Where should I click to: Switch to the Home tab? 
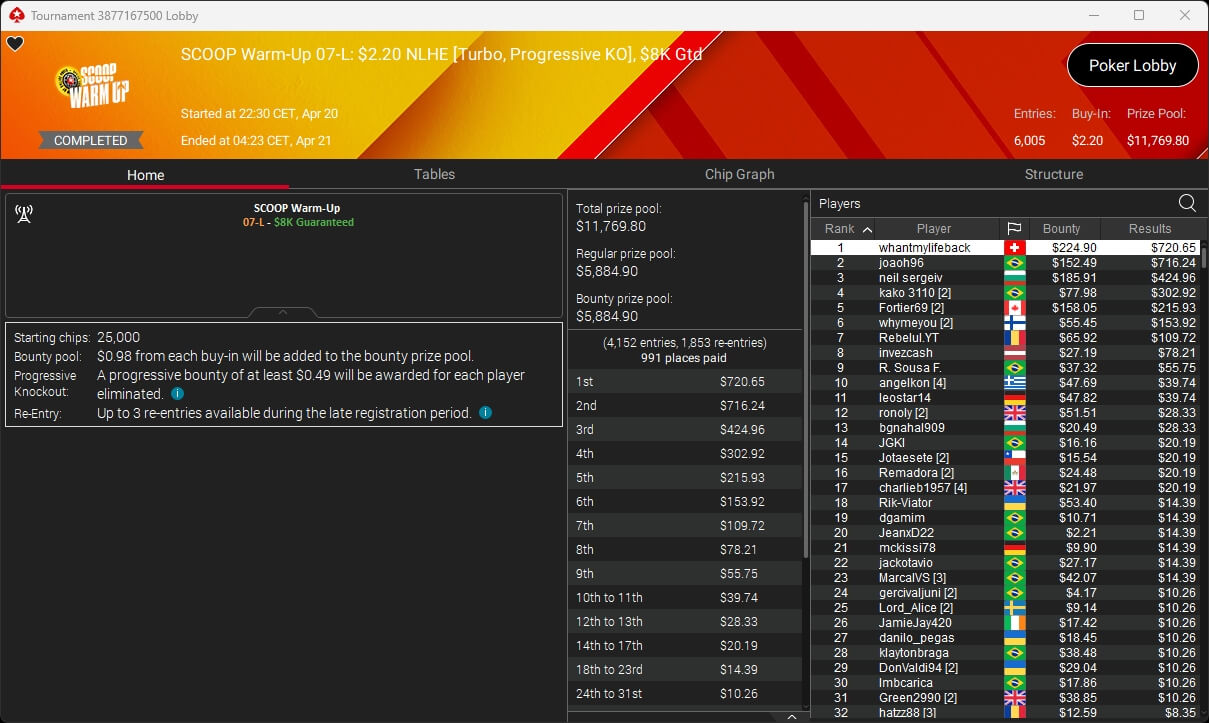point(145,175)
